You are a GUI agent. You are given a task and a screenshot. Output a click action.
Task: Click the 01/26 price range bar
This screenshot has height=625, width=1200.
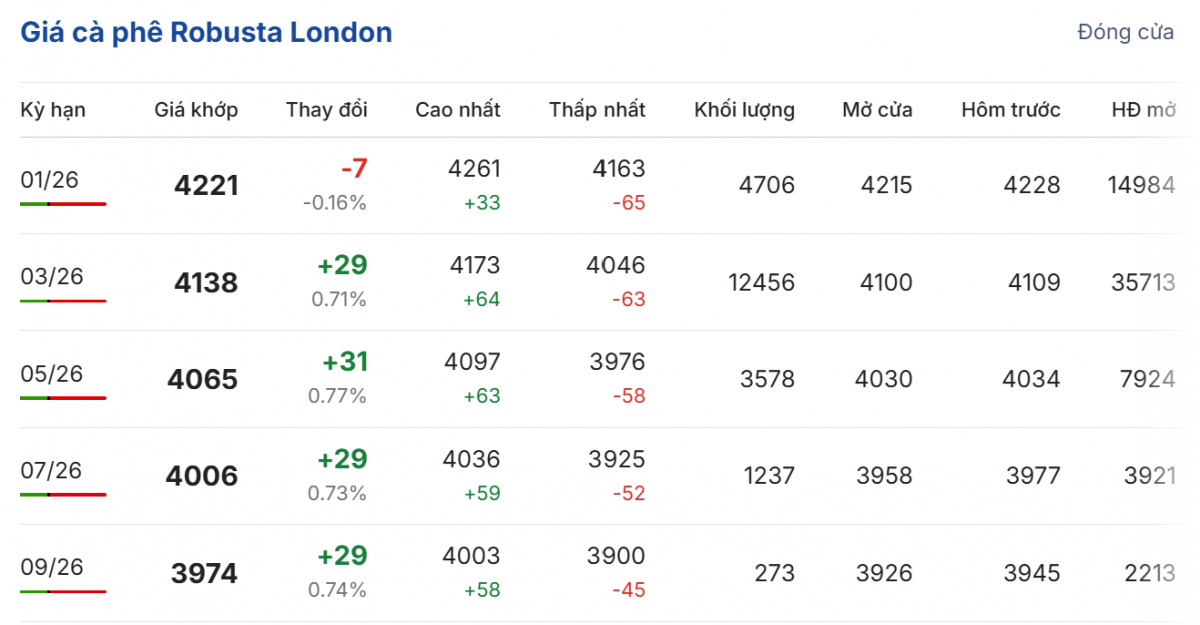point(63,204)
